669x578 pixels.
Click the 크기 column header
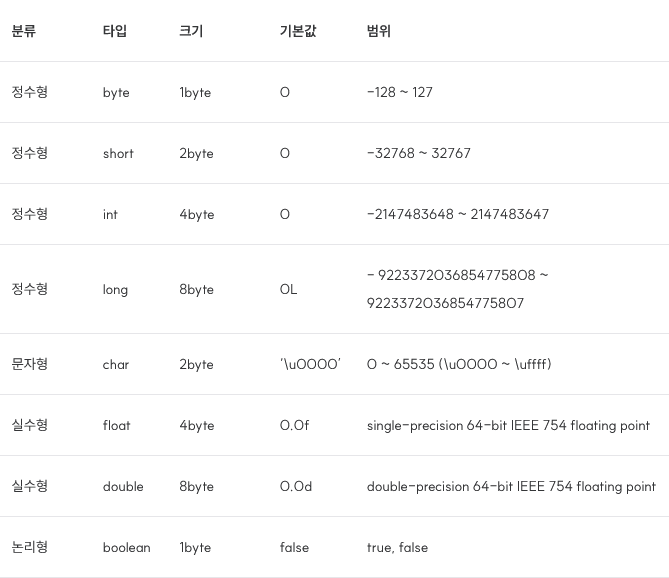tap(191, 31)
